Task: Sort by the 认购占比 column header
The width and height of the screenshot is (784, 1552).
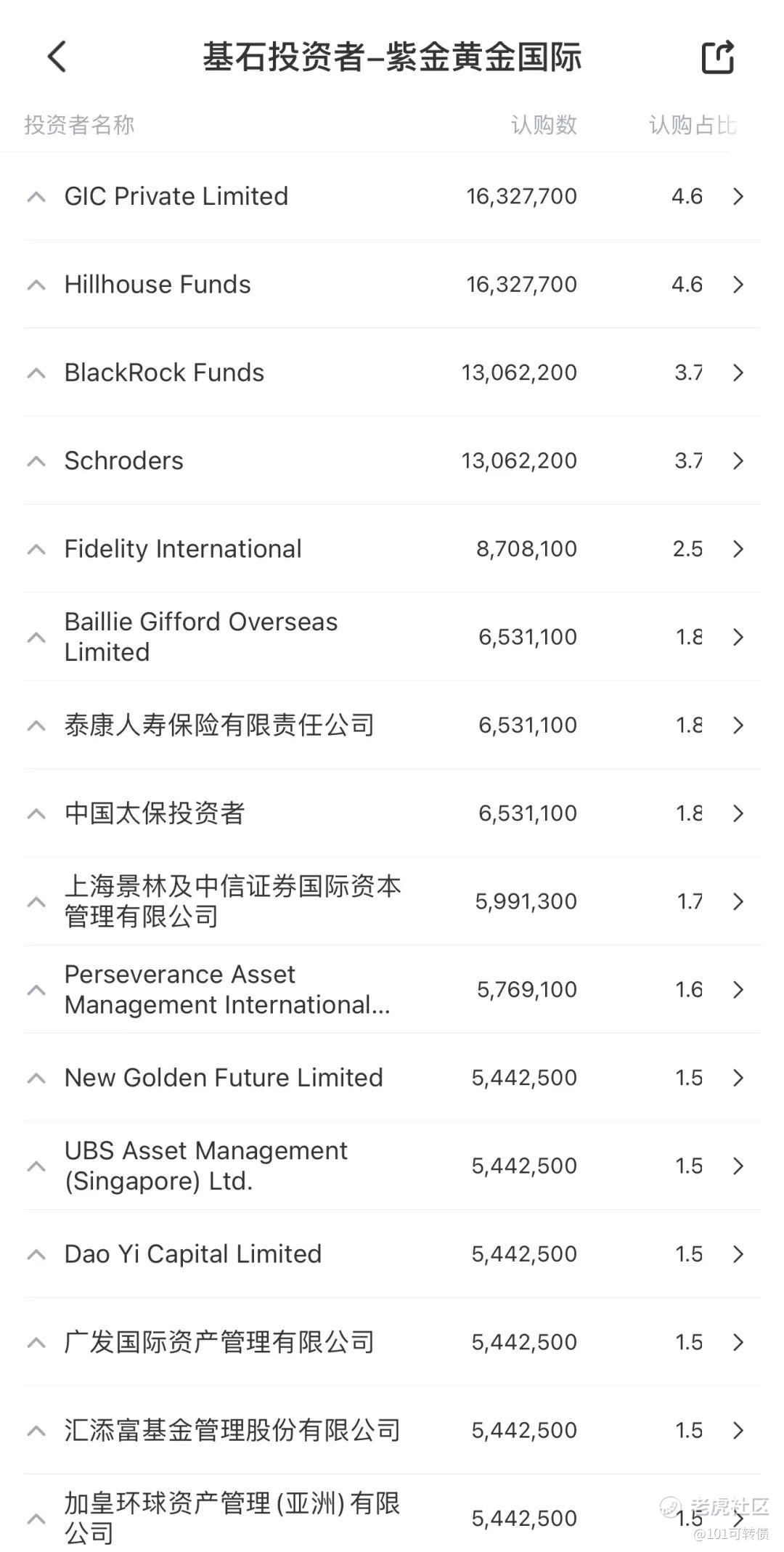Action: pos(693,125)
